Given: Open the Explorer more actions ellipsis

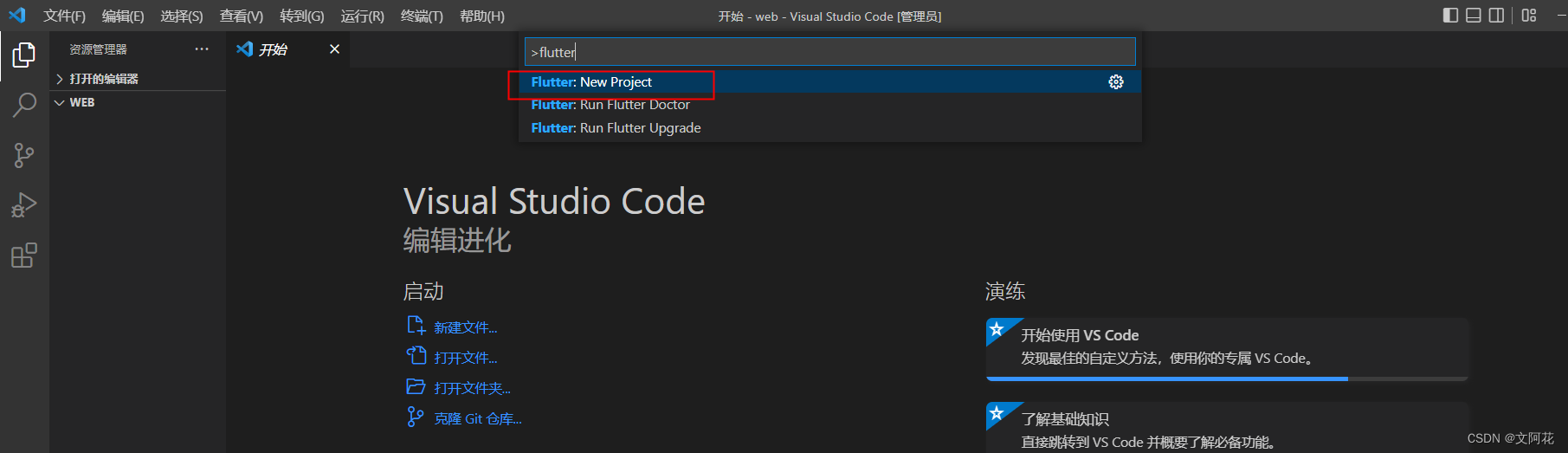Looking at the screenshot, I should (x=202, y=49).
